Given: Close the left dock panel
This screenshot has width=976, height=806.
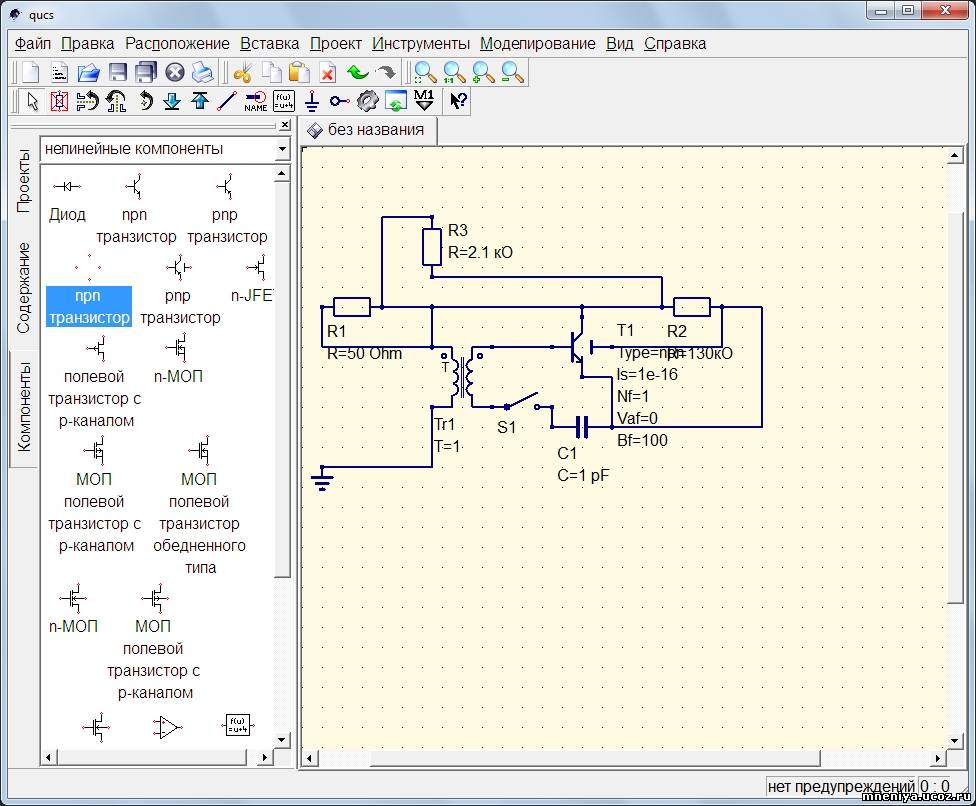Looking at the screenshot, I should pyautogui.click(x=284, y=125).
